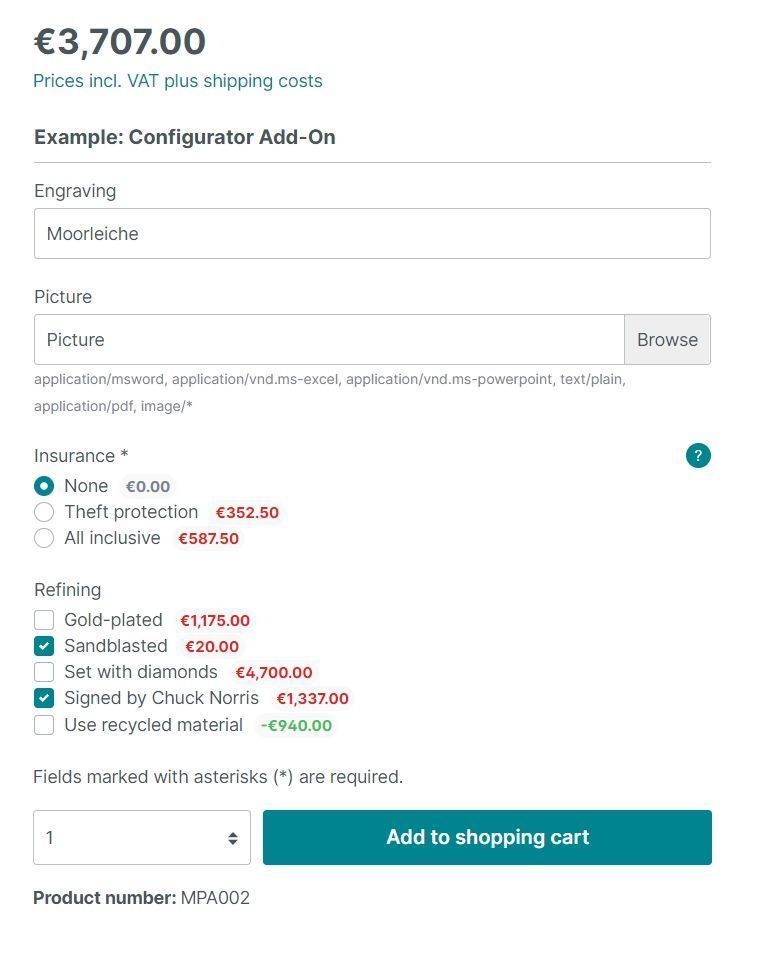Image resolution: width=760 pixels, height=967 pixels.
Task: Enable the Gold-plated refining checkbox
Action: 44,620
